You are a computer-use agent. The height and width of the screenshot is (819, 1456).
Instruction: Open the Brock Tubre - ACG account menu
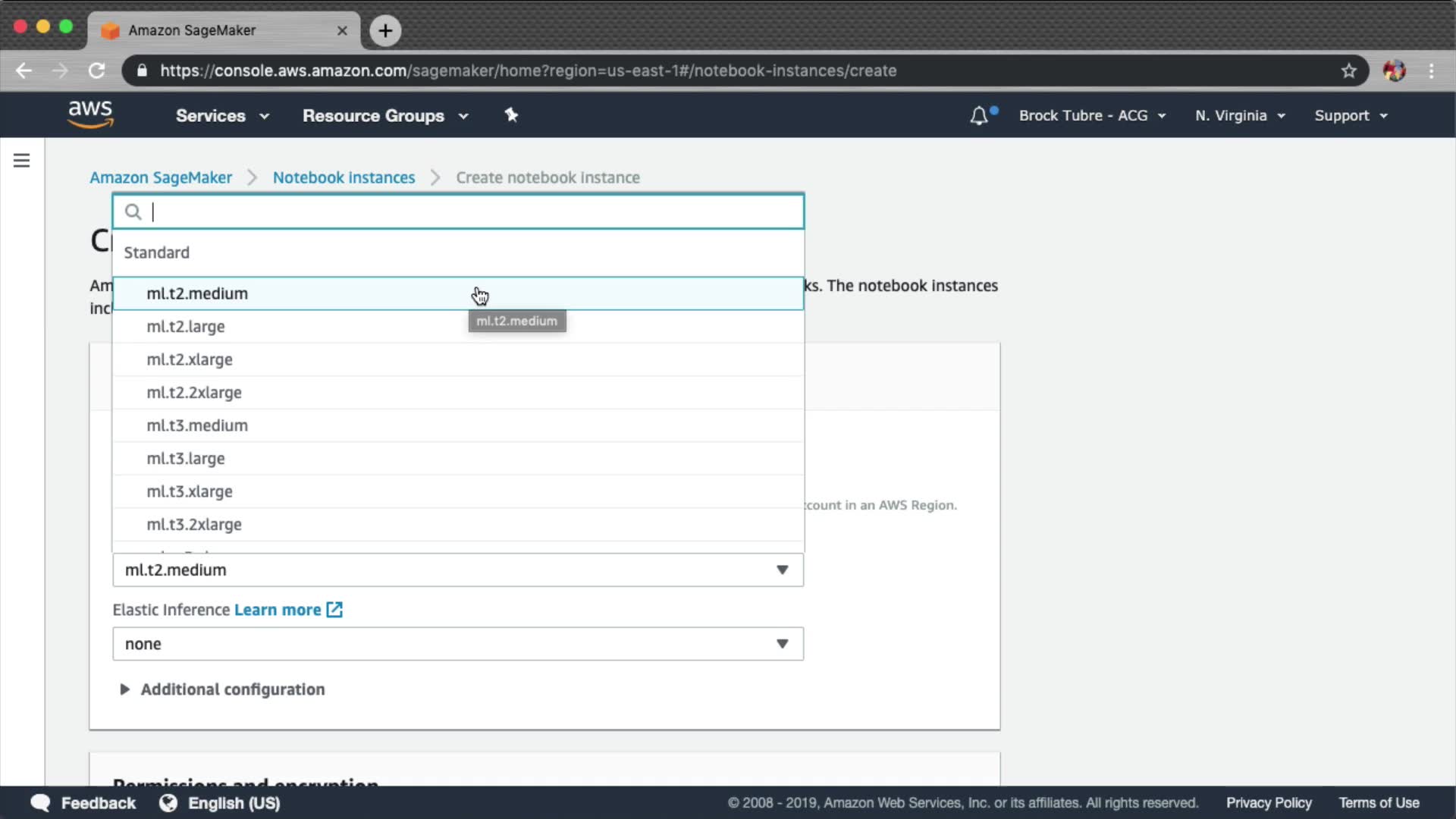click(1091, 116)
